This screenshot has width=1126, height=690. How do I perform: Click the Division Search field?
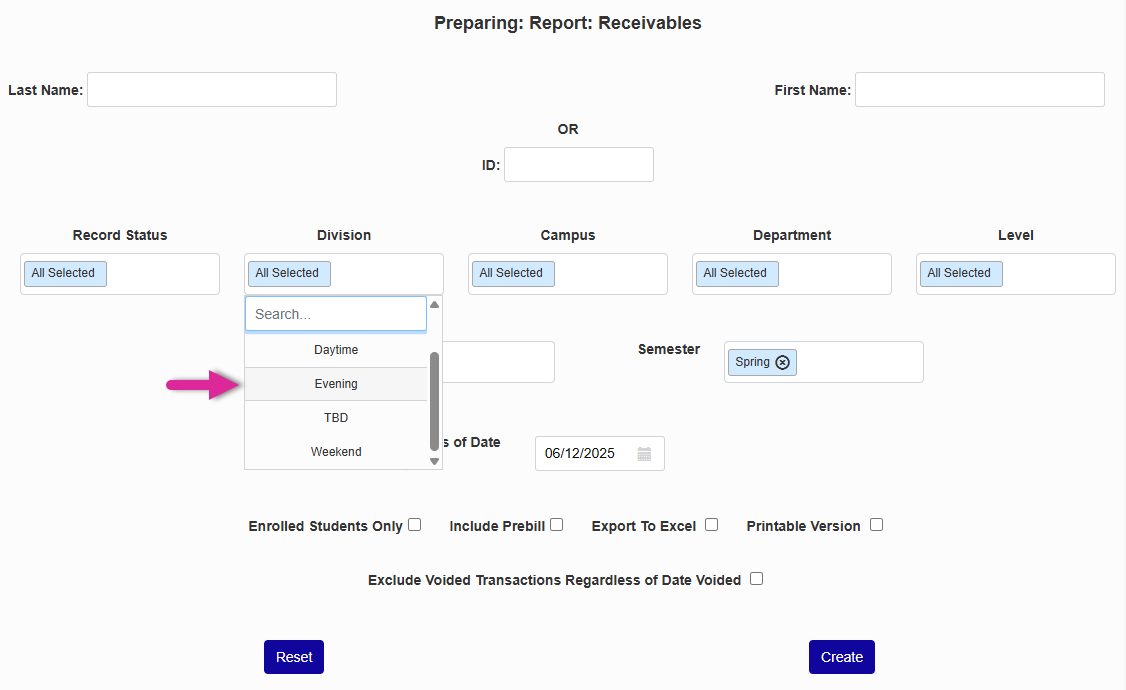coord(336,314)
